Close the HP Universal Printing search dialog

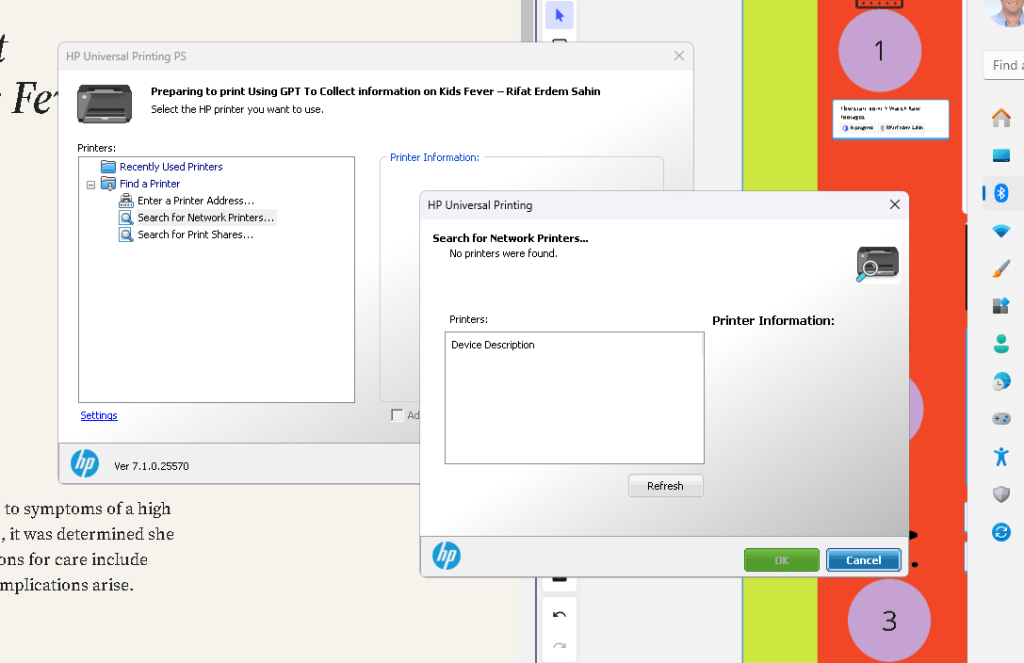pos(895,204)
